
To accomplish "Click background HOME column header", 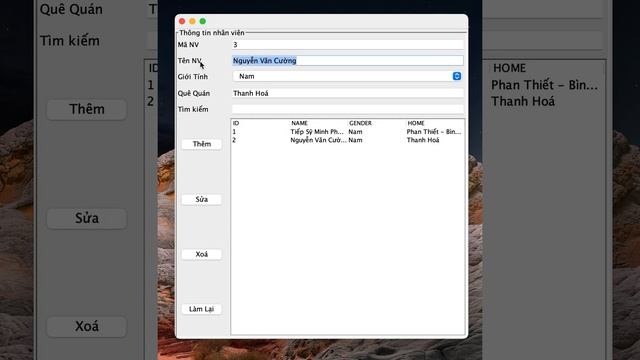I will tap(509, 68).
